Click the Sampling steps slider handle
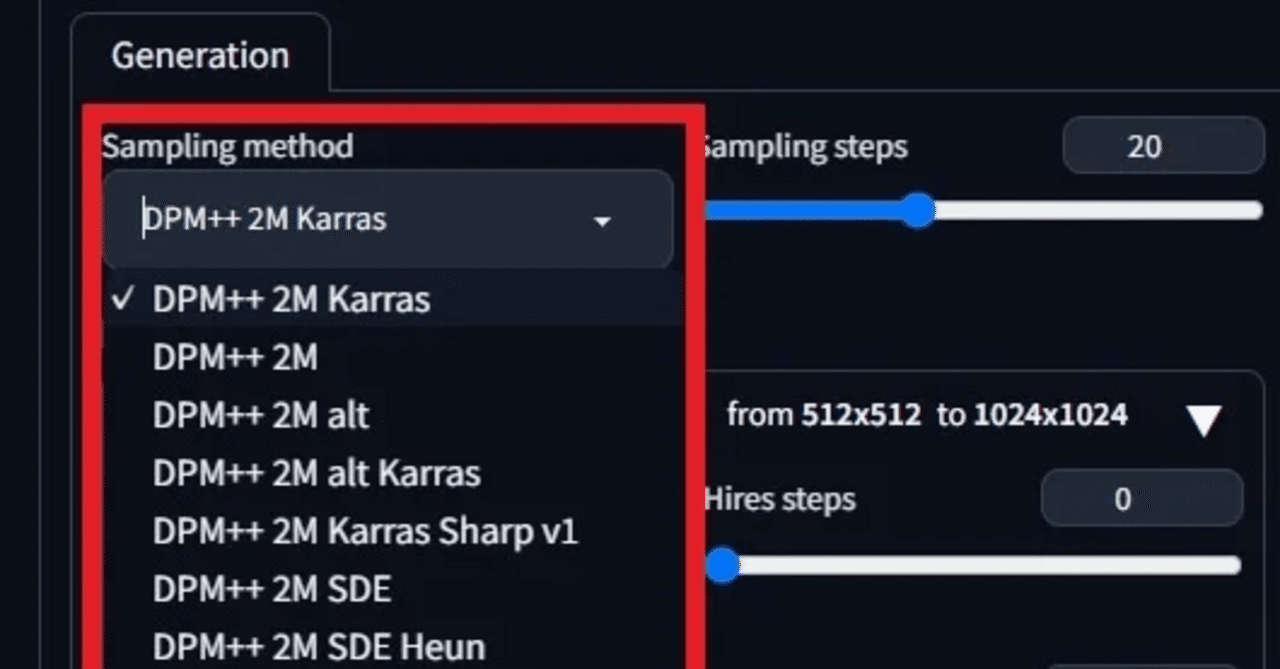 click(x=916, y=210)
